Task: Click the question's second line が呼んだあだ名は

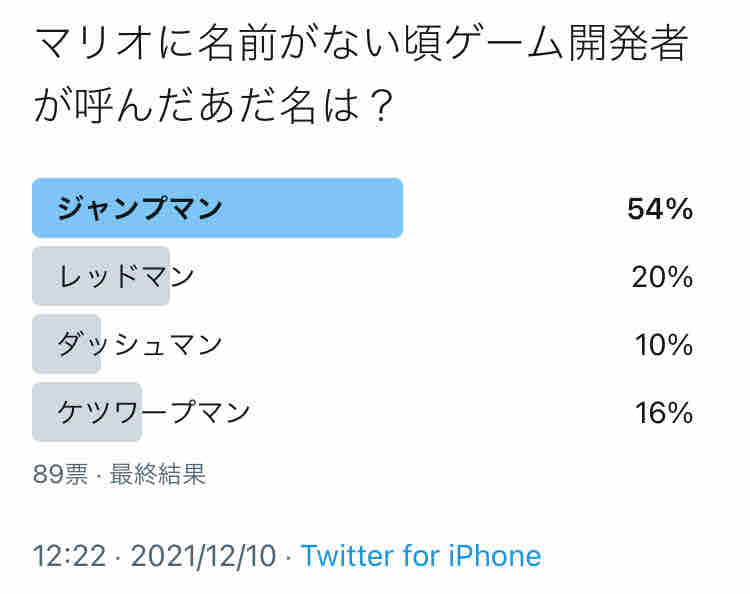Action: click(196, 106)
